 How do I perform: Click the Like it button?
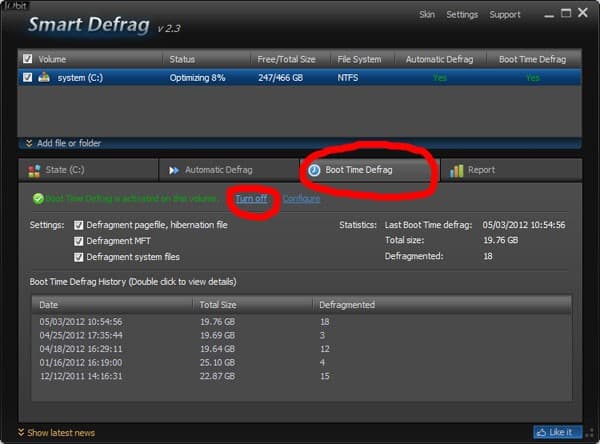(x=557, y=433)
